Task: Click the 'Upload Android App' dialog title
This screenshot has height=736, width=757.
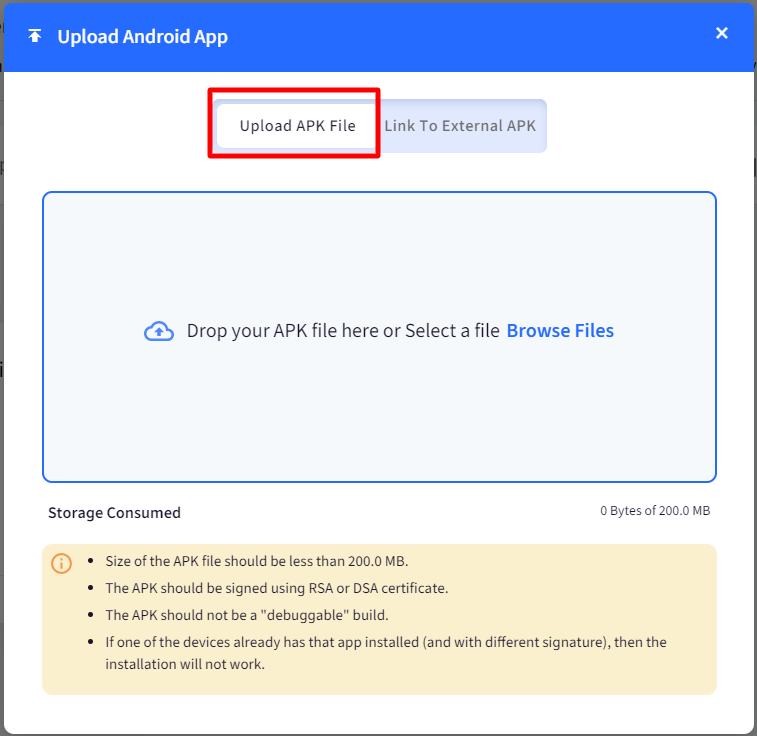Action: [142, 37]
